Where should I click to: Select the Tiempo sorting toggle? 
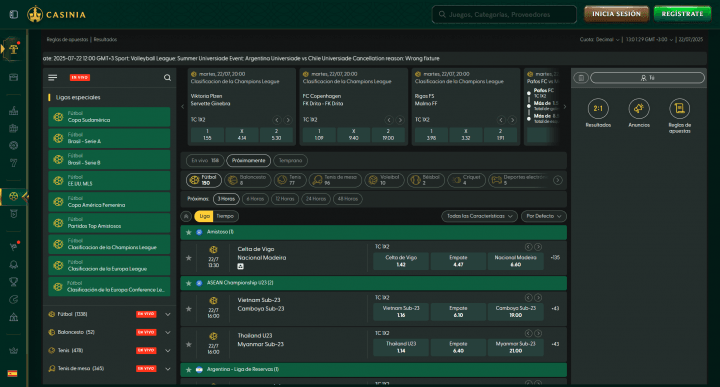(x=225, y=216)
